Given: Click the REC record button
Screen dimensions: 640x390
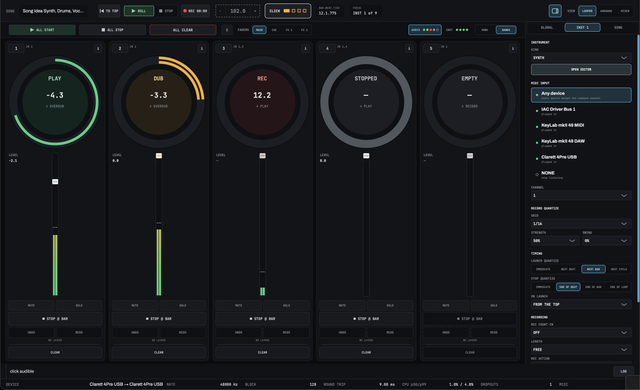Looking at the screenshot, I should [x=195, y=11].
